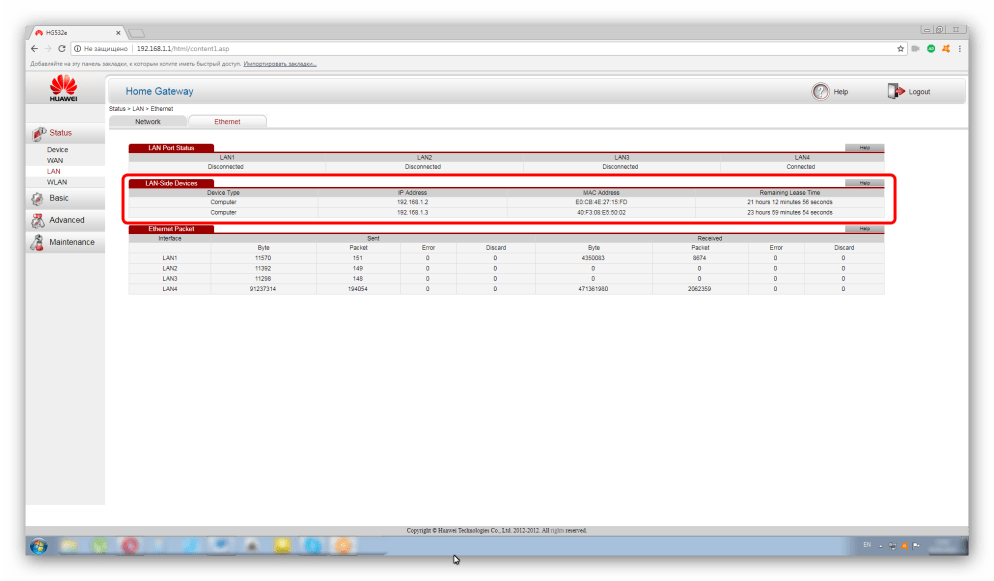Image resolution: width=994 pixels, height=581 pixels.
Task: Select WAN under Status
Action: point(55,160)
